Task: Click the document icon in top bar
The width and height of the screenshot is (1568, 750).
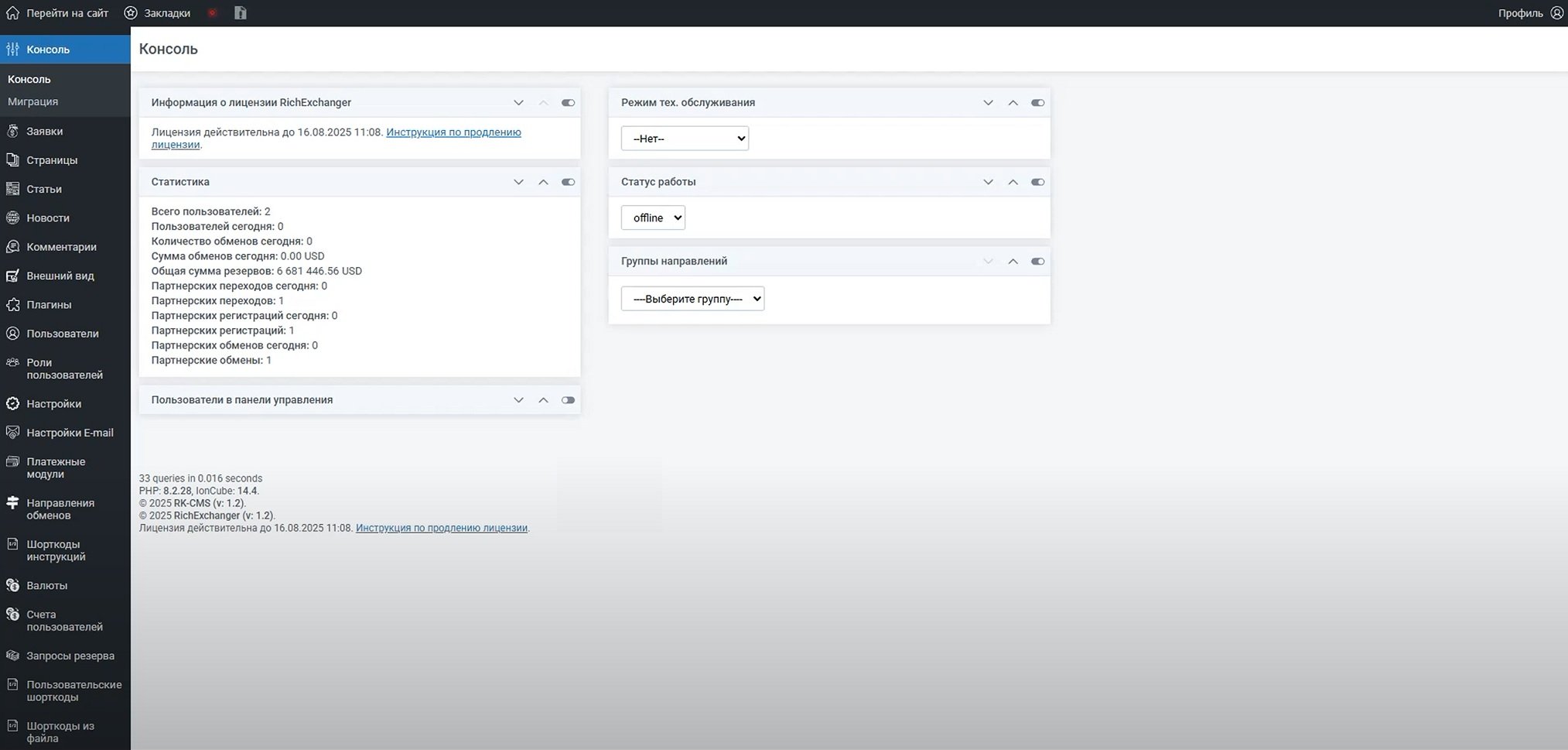Action: (241, 13)
